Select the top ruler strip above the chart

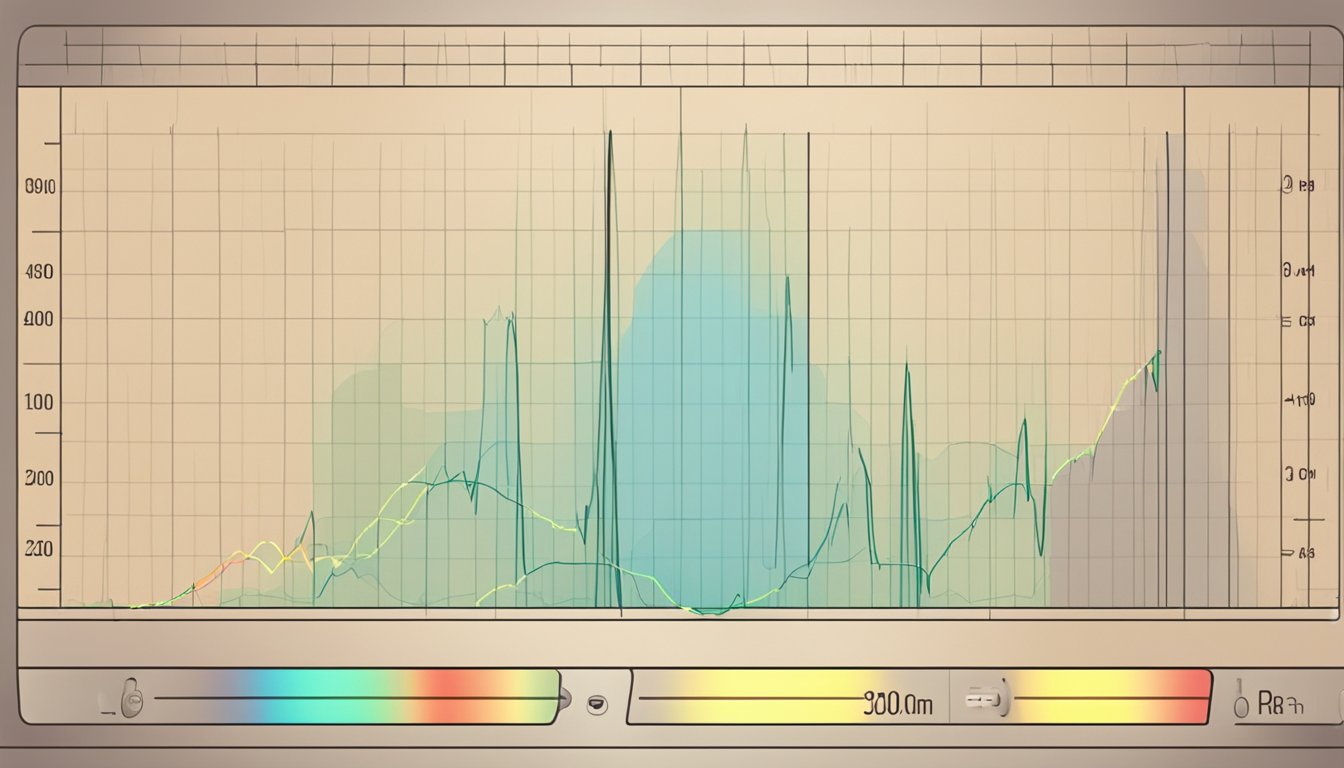point(670,55)
